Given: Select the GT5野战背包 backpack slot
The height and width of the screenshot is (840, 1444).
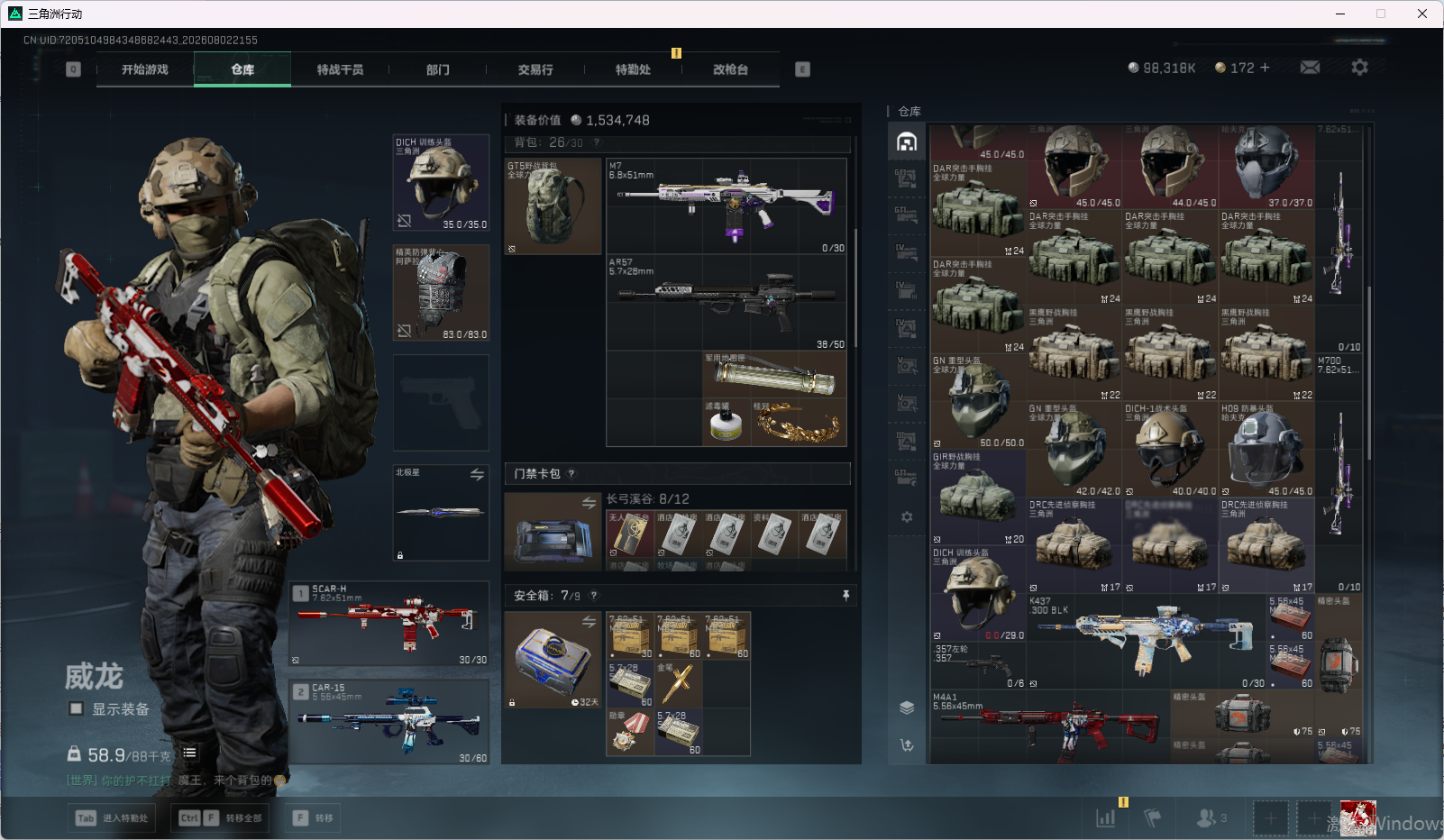Looking at the screenshot, I should 553,206.
